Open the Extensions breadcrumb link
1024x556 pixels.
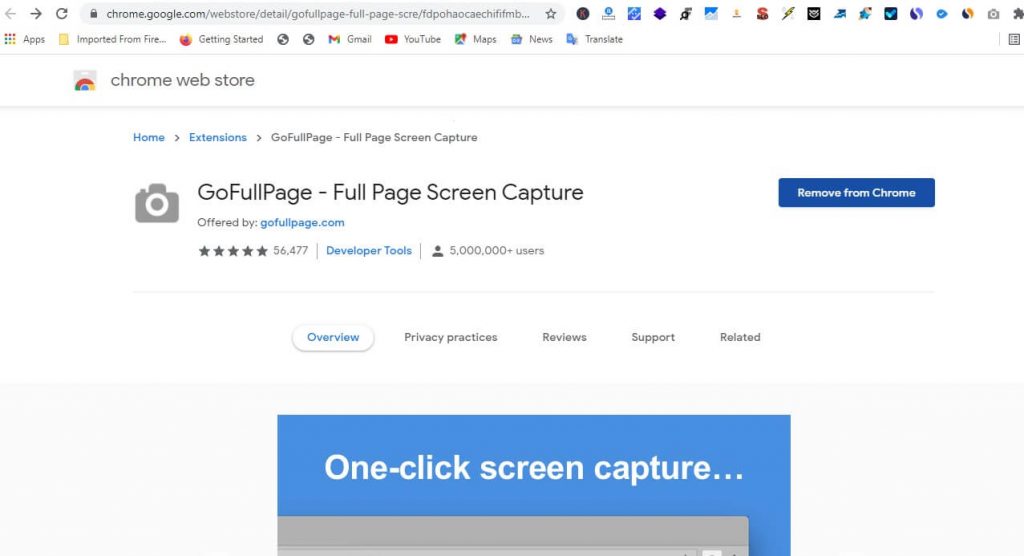pyautogui.click(x=217, y=137)
